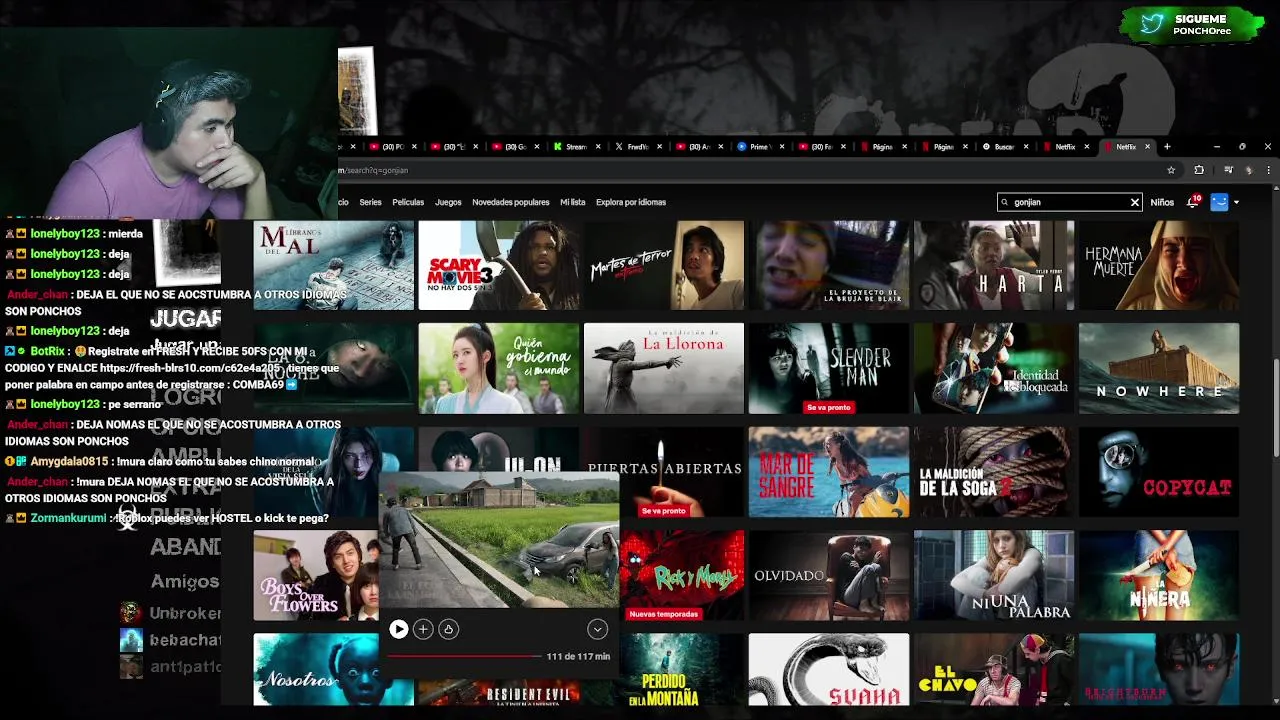Switch to the Stream browser tab
This screenshot has width=1280, height=720.
(x=576, y=147)
